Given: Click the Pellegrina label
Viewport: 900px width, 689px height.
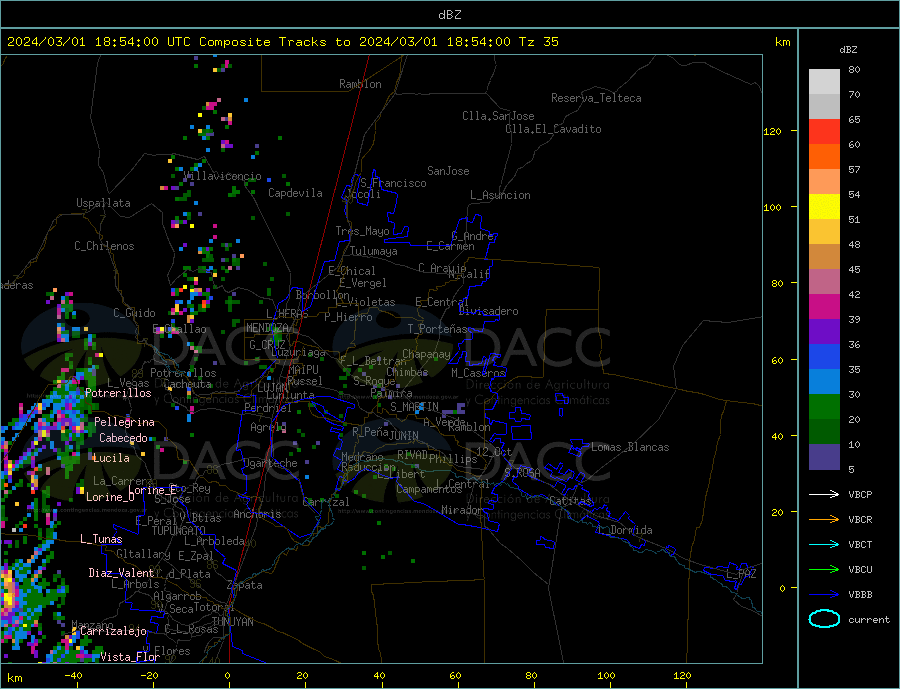Looking at the screenshot, I should [x=125, y=422].
